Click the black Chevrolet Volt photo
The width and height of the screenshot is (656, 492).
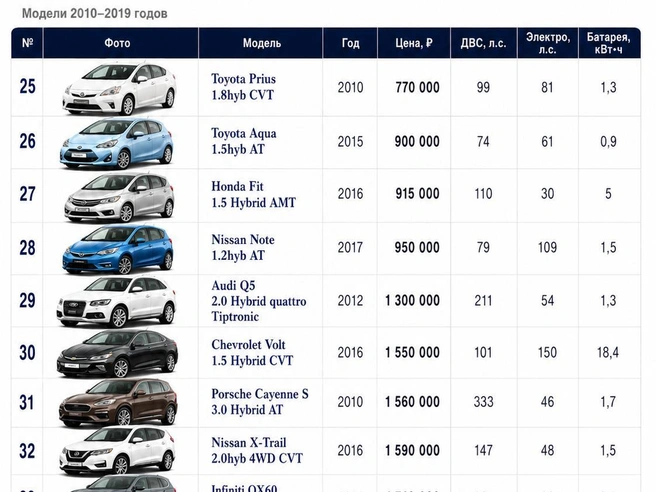pyautogui.click(x=118, y=354)
